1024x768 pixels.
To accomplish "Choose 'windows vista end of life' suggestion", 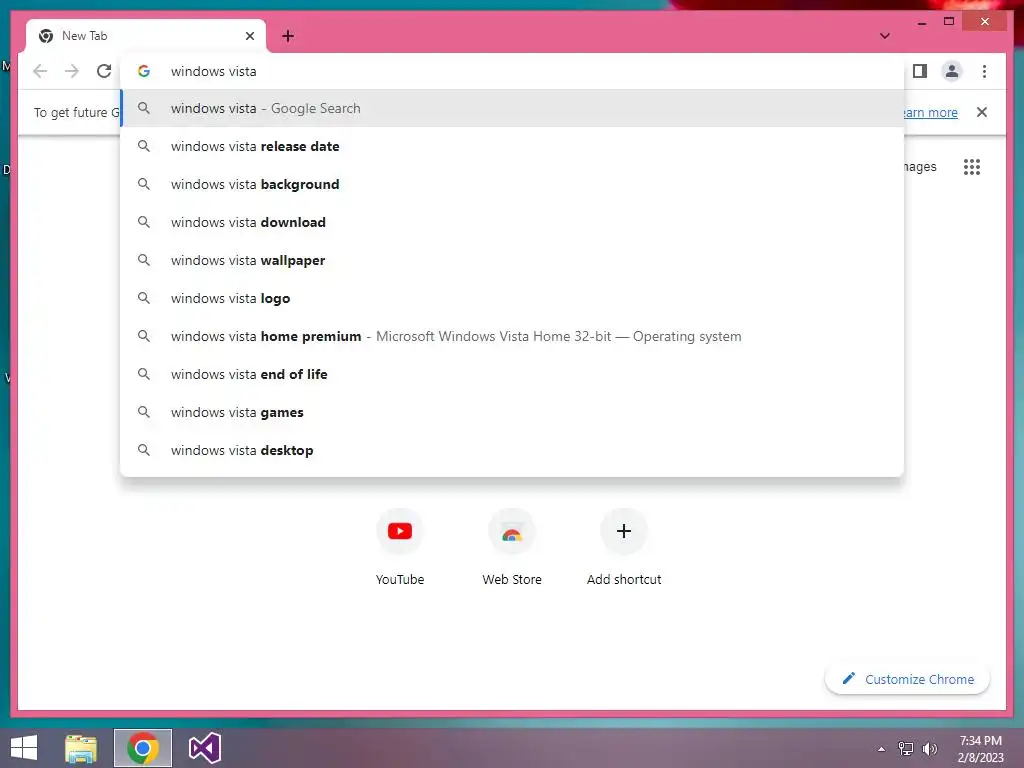I will point(512,374).
